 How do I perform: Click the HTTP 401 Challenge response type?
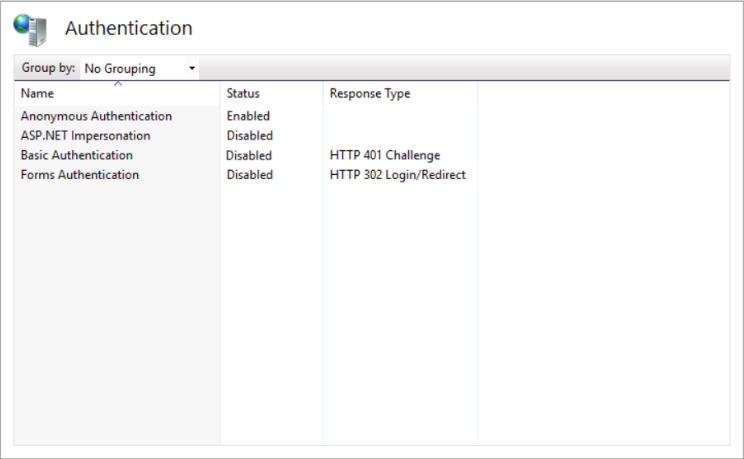(x=384, y=156)
